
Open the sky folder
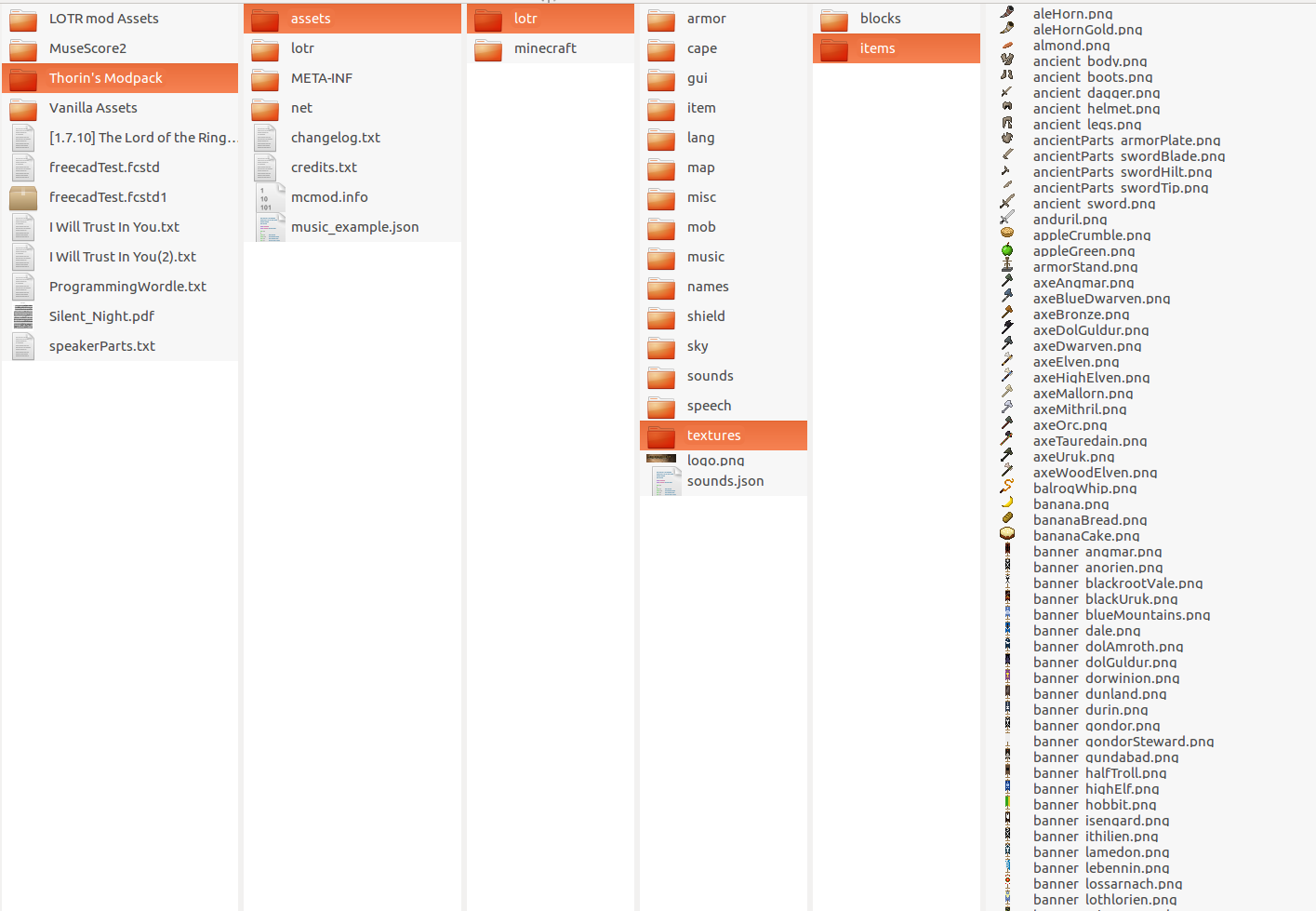pyautogui.click(x=724, y=346)
